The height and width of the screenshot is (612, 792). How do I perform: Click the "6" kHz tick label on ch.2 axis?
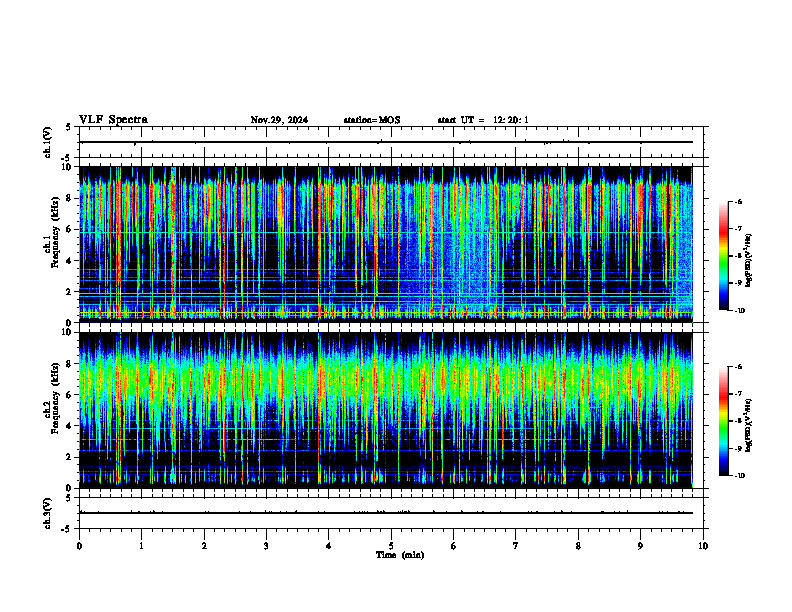tap(69, 395)
